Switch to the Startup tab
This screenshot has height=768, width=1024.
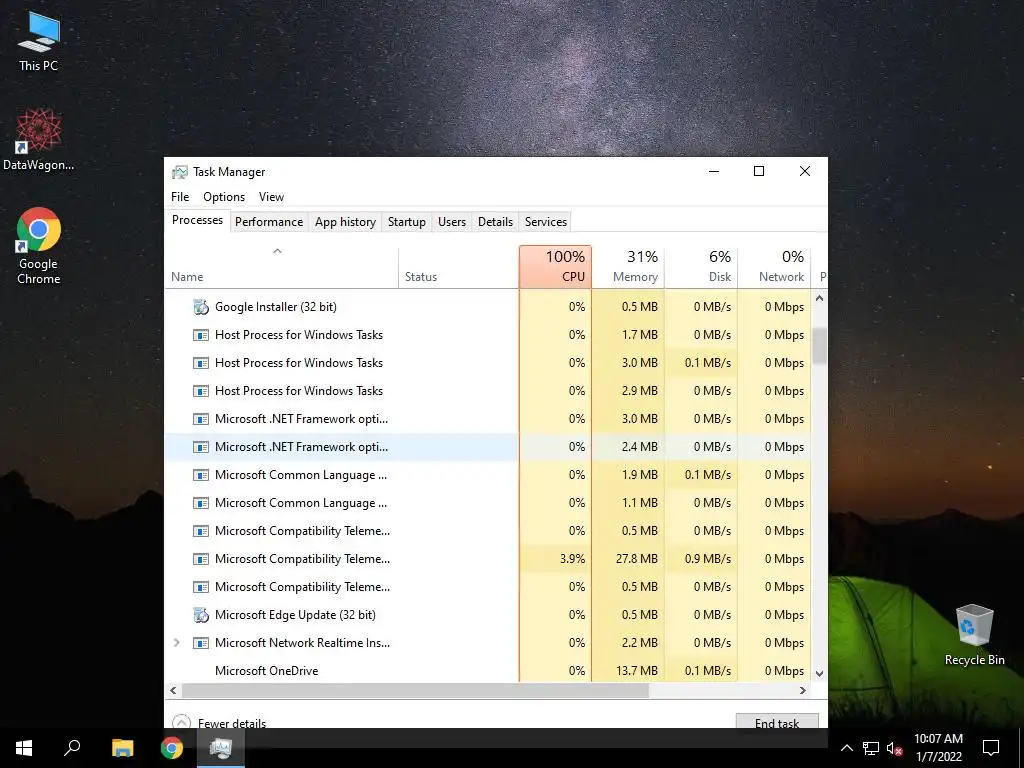[x=407, y=221]
